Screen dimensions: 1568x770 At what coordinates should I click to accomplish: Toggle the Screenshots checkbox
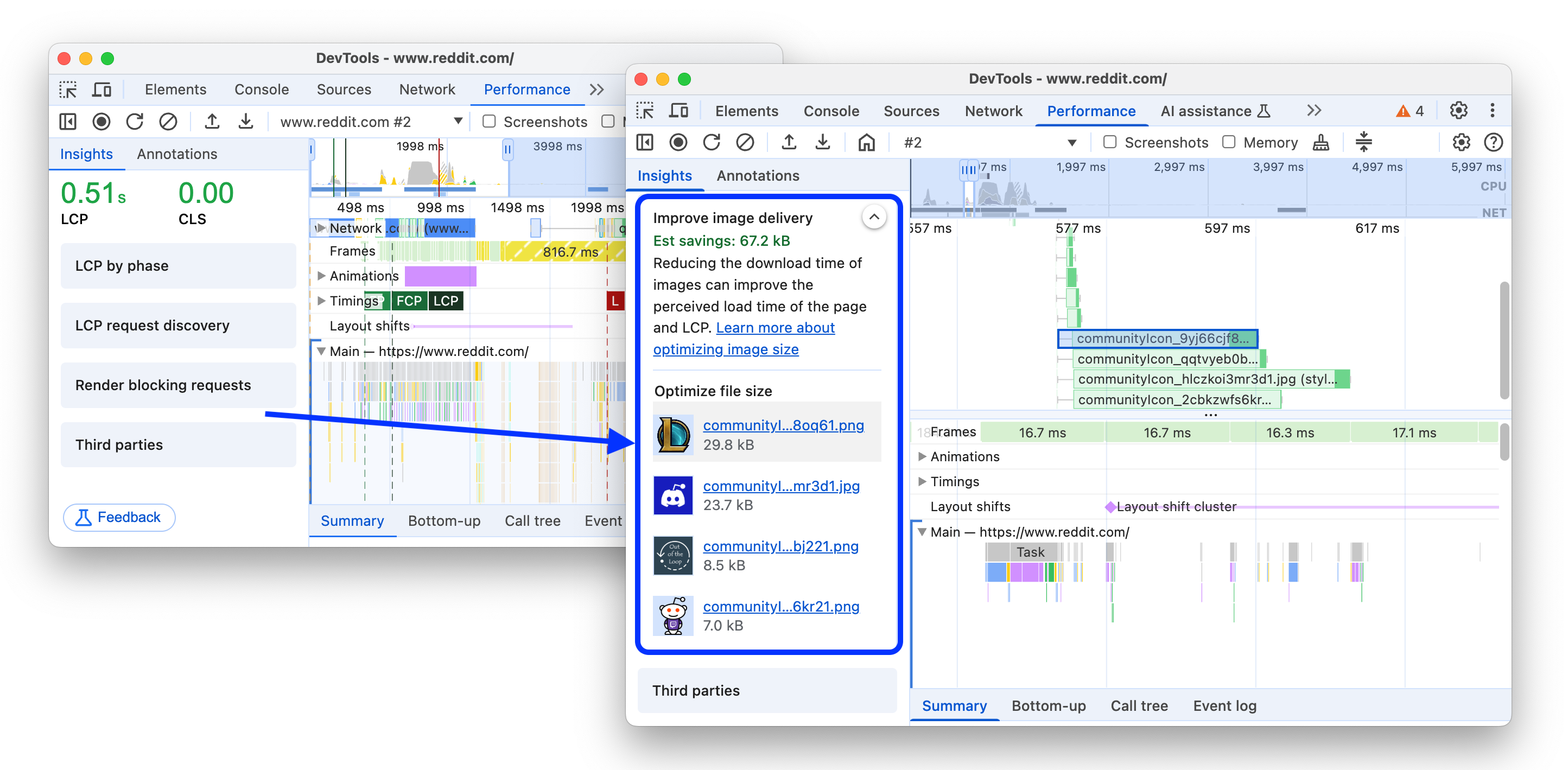click(x=1108, y=142)
